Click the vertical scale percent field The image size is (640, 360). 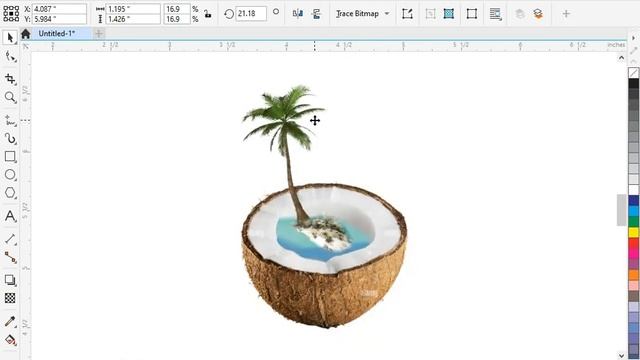177,19
